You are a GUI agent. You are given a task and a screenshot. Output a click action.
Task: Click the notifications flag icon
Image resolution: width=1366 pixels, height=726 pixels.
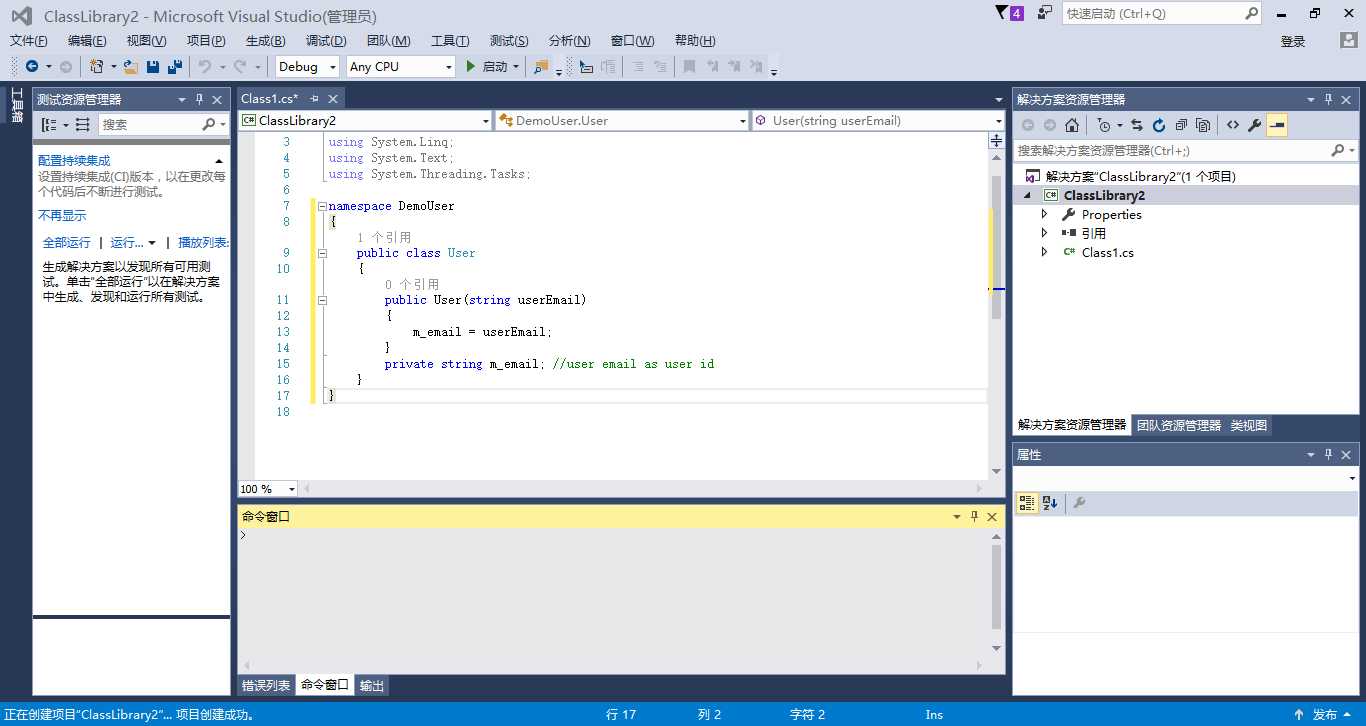click(1003, 13)
